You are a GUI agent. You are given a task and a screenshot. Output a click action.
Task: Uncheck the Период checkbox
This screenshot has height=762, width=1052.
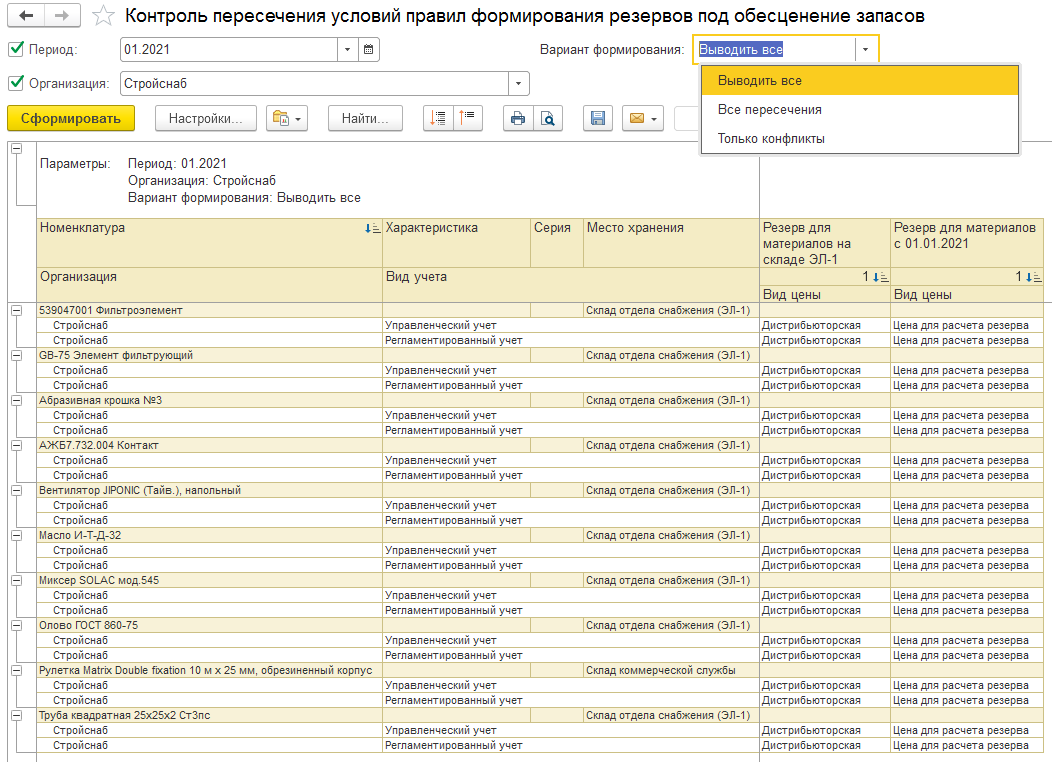click(x=15, y=49)
